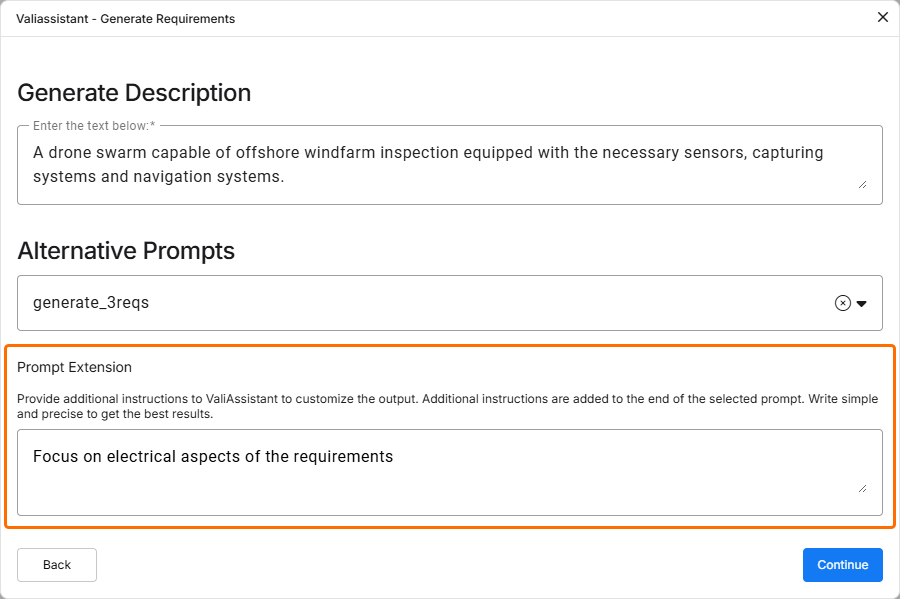Click the 'Prompt Extension' label
The image size is (900, 599).
click(74, 368)
